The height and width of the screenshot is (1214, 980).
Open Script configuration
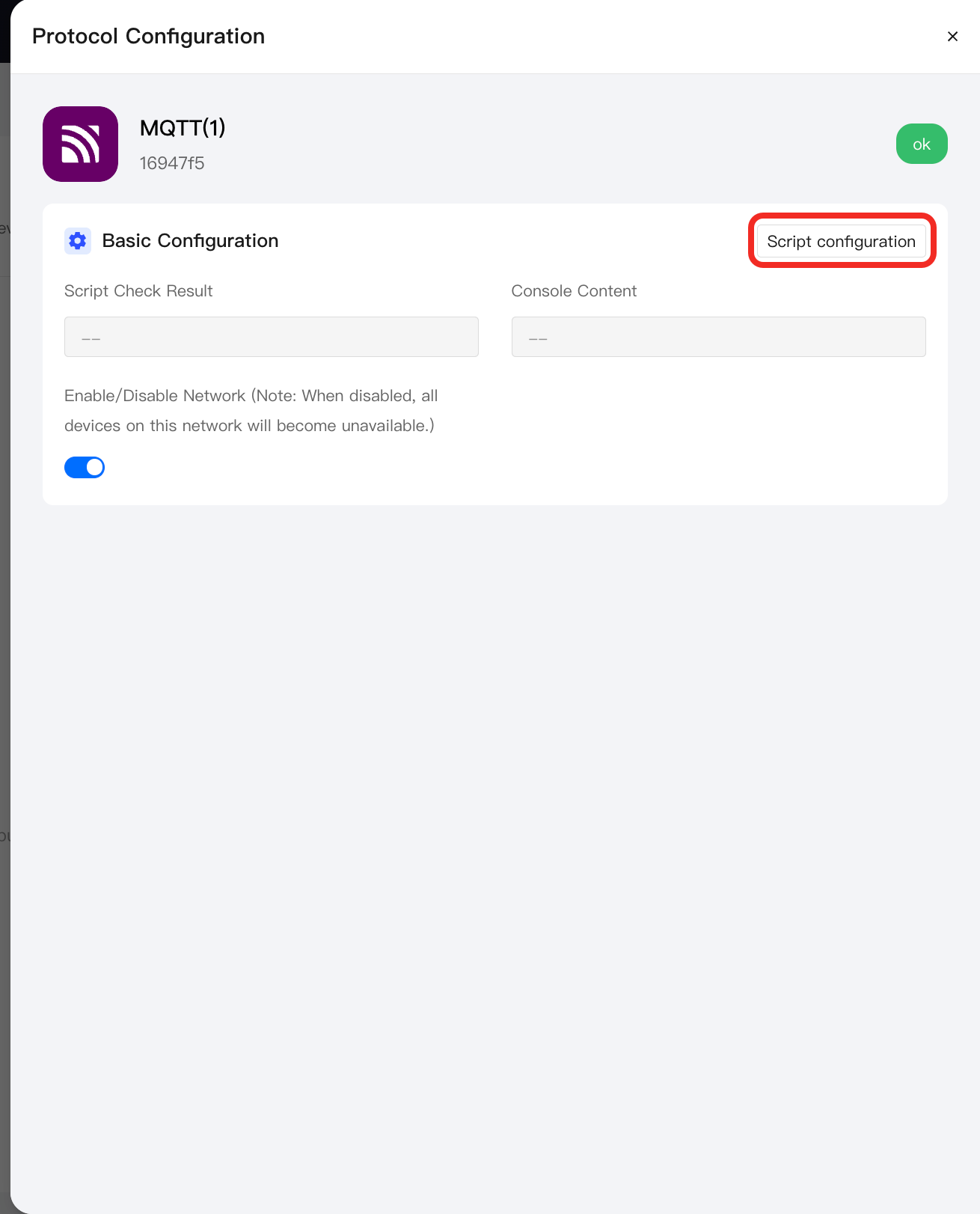[841, 241]
